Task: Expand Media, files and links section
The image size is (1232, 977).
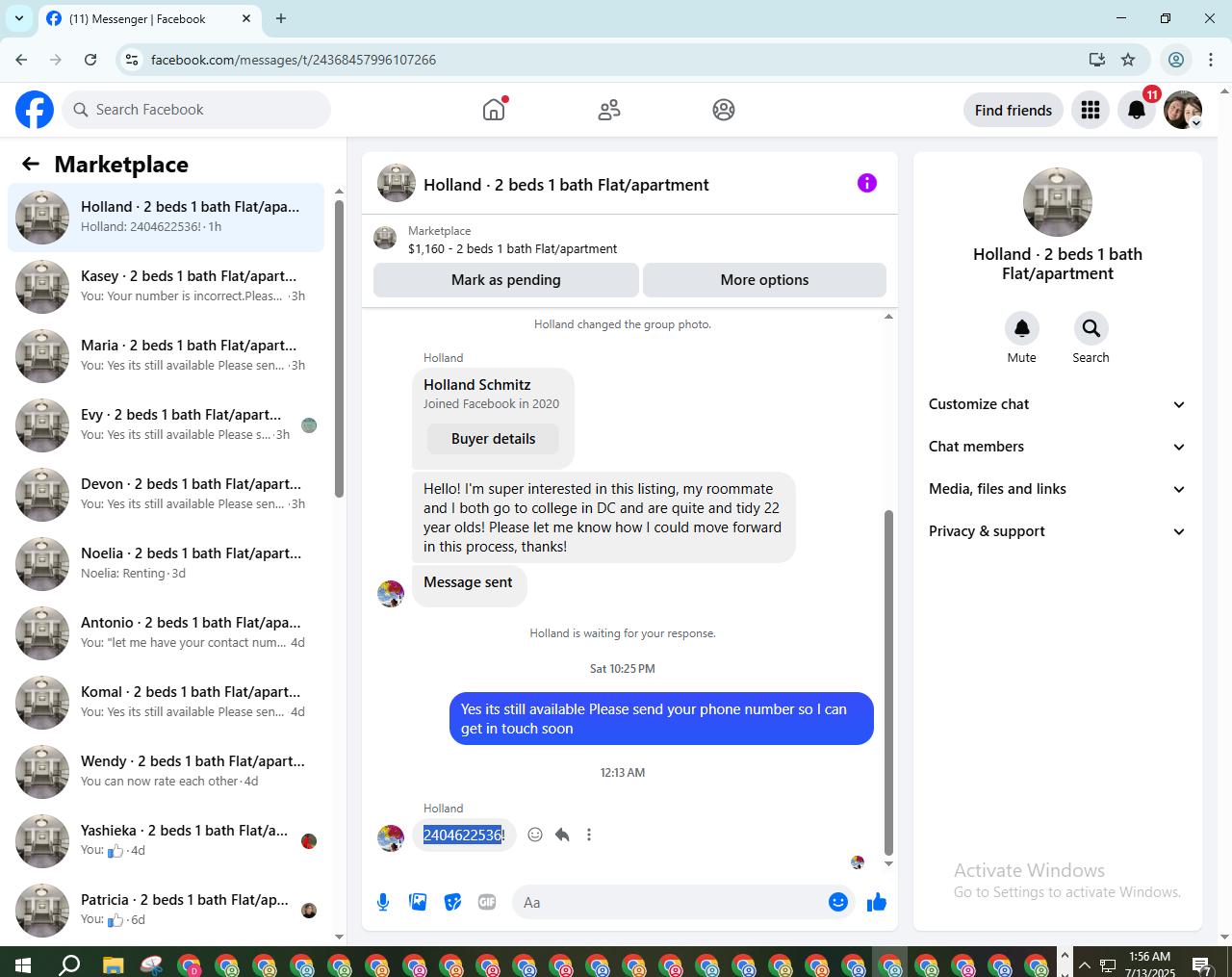Action: click(1058, 489)
